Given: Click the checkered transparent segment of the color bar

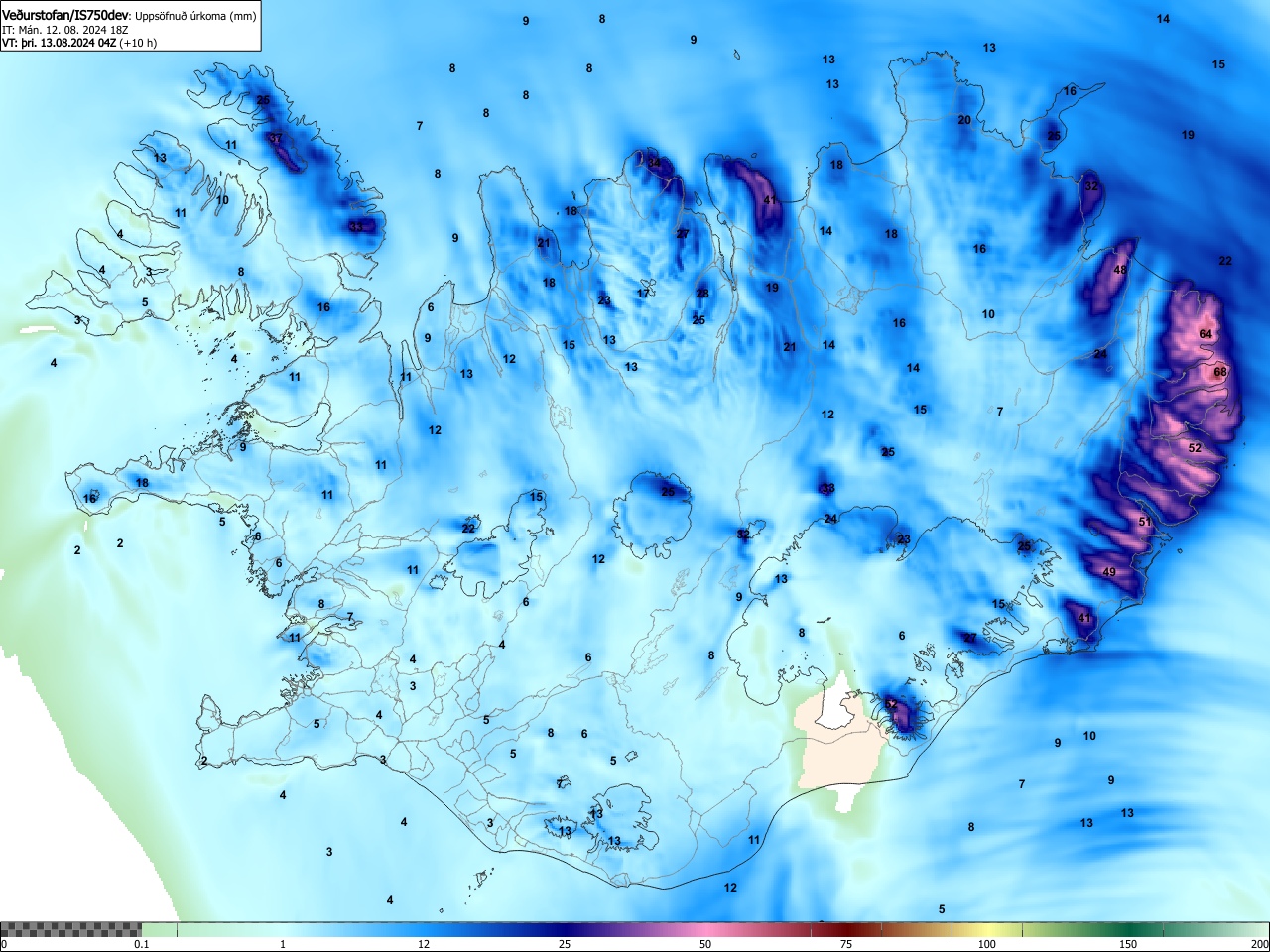Looking at the screenshot, I should pos(70,929).
